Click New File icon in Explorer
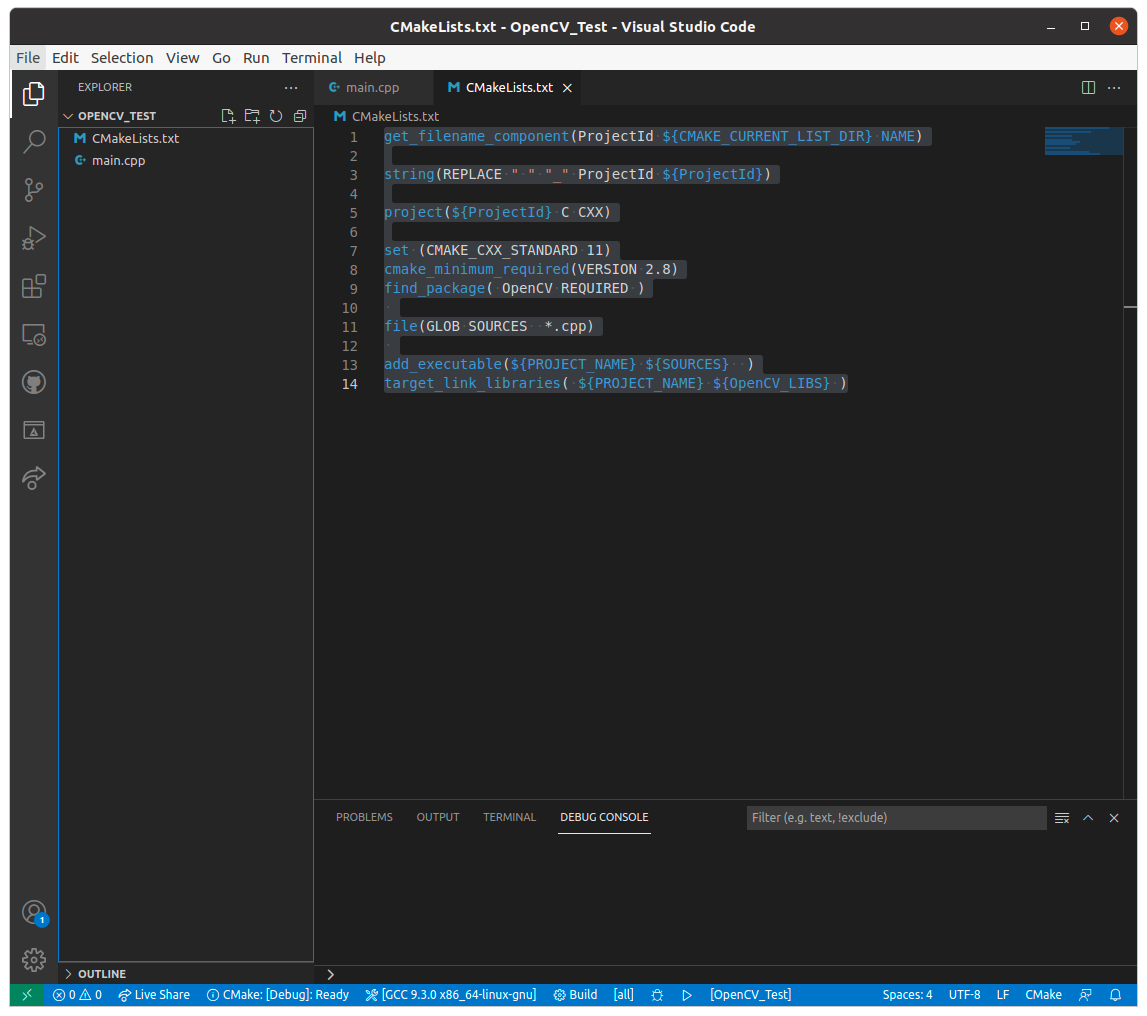 tap(228, 116)
